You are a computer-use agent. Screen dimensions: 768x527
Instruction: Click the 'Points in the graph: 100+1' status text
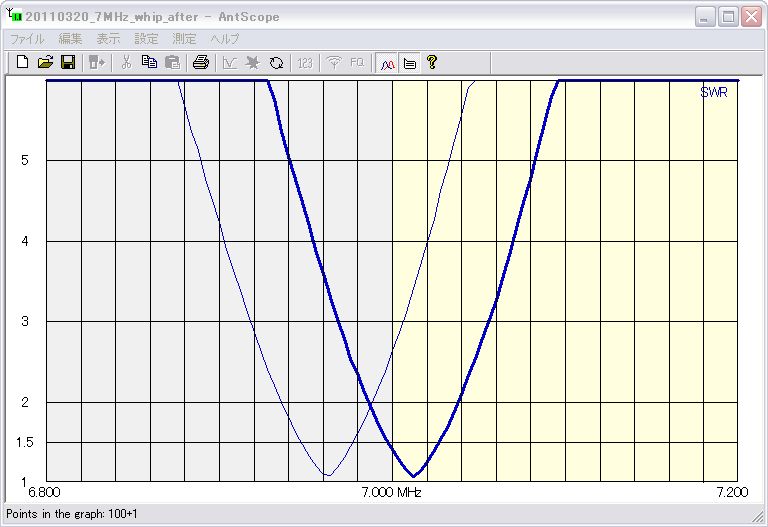click(x=72, y=514)
